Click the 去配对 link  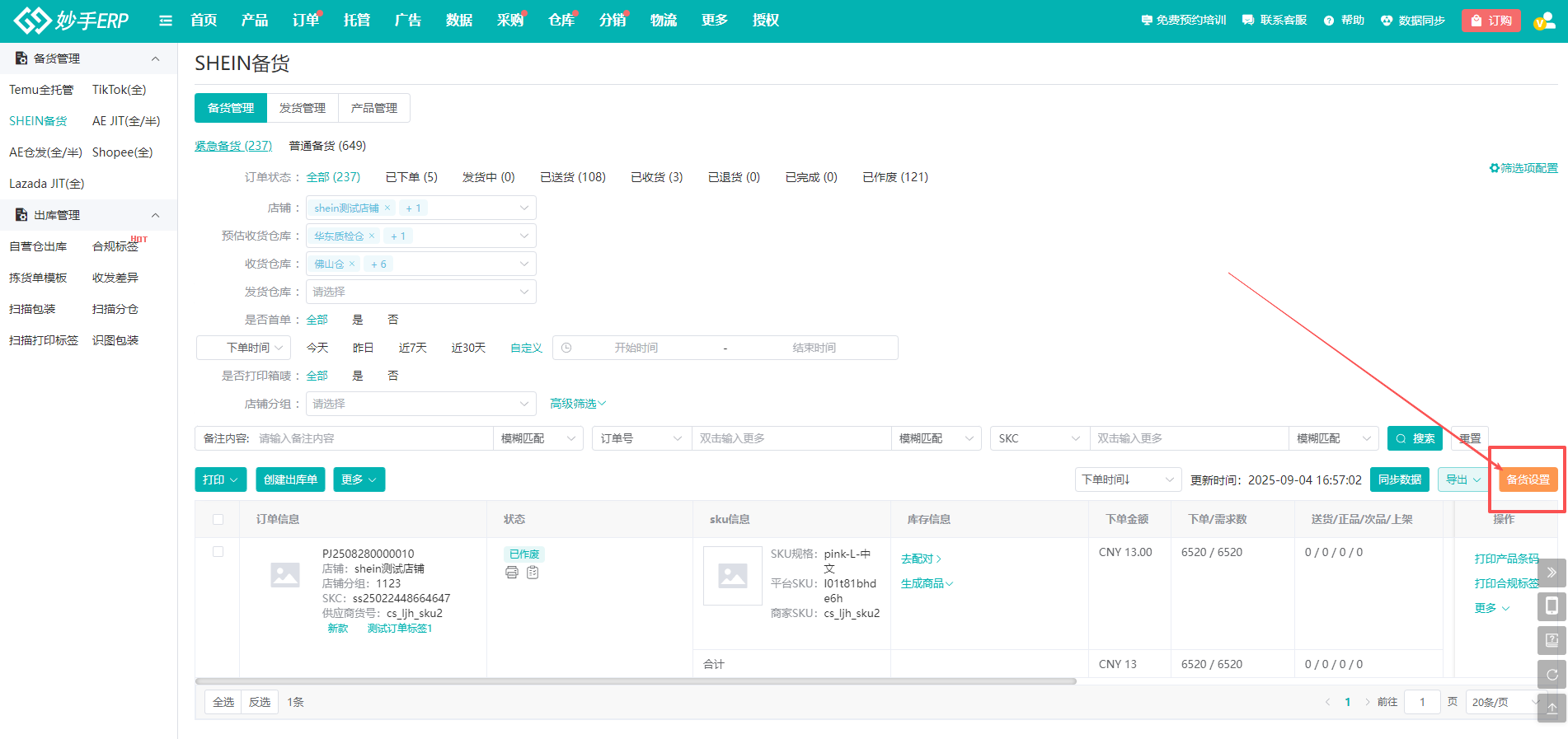click(x=921, y=559)
